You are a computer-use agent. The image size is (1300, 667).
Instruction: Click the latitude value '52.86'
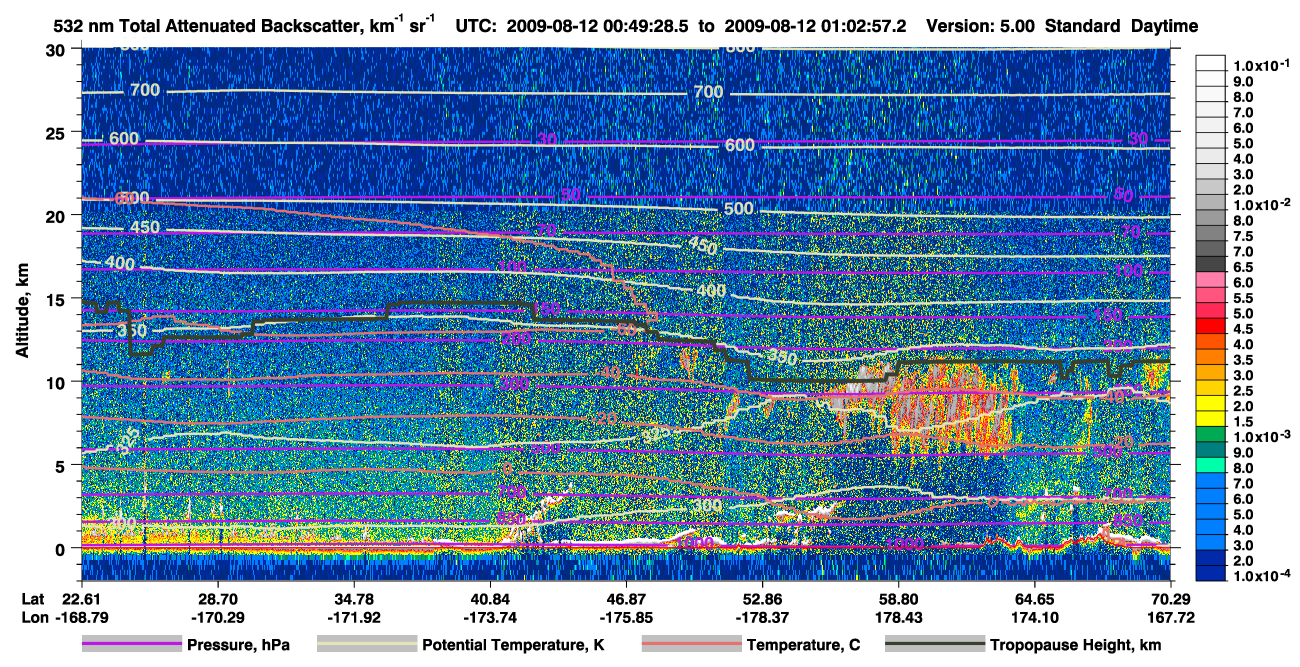(x=762, y=598)
